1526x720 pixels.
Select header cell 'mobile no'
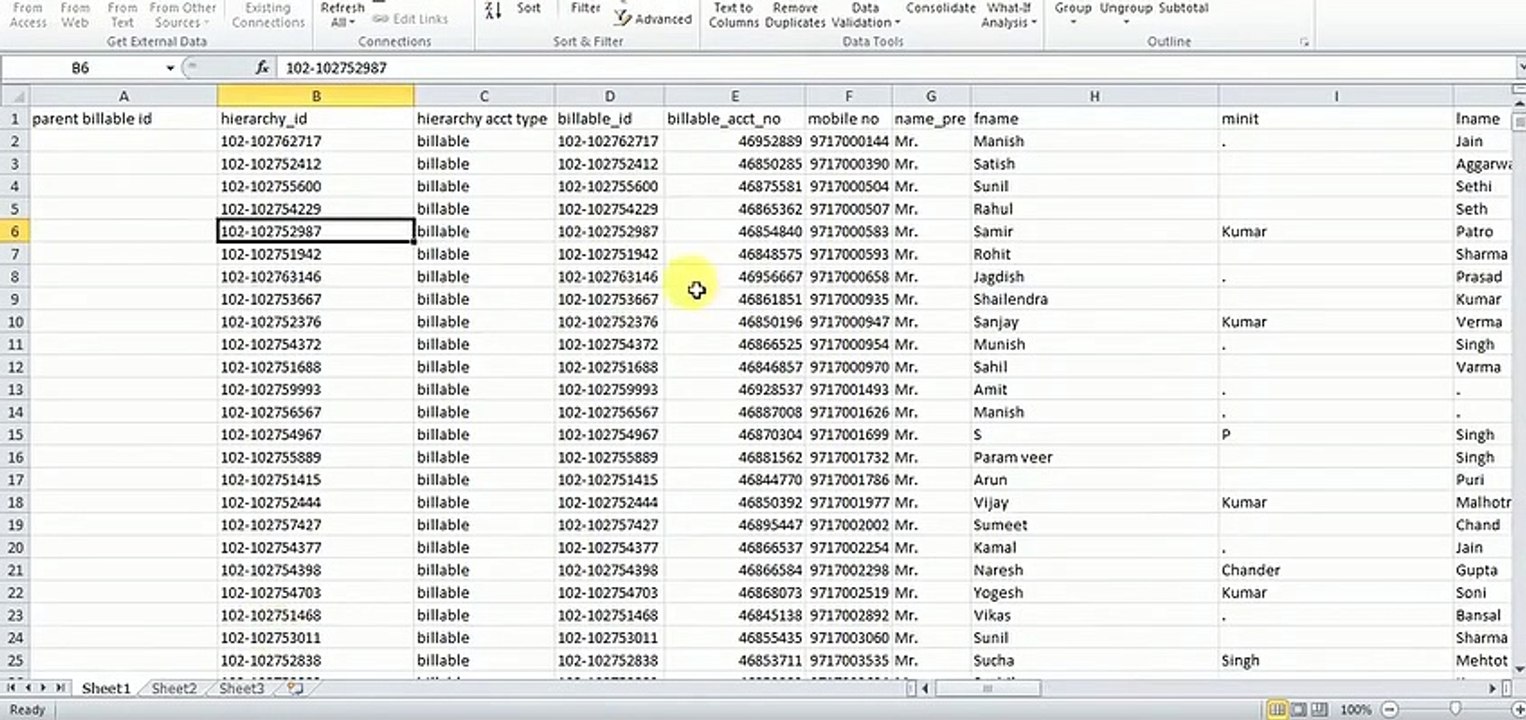coord(849,119)
